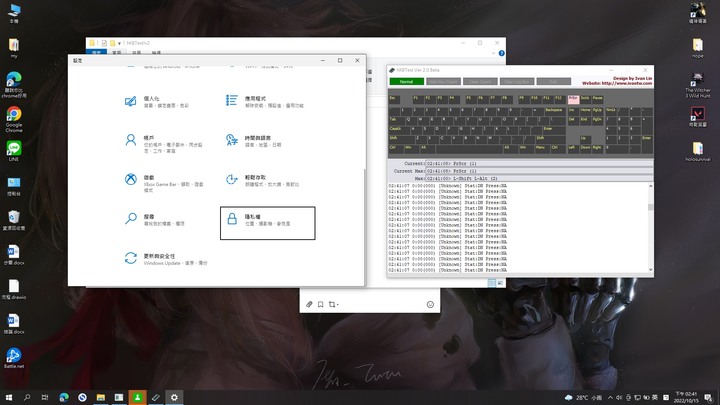Screen dimensions: 720x405
Task: Show hidden system tray icons chevron
Action: (x=610, y=398)
